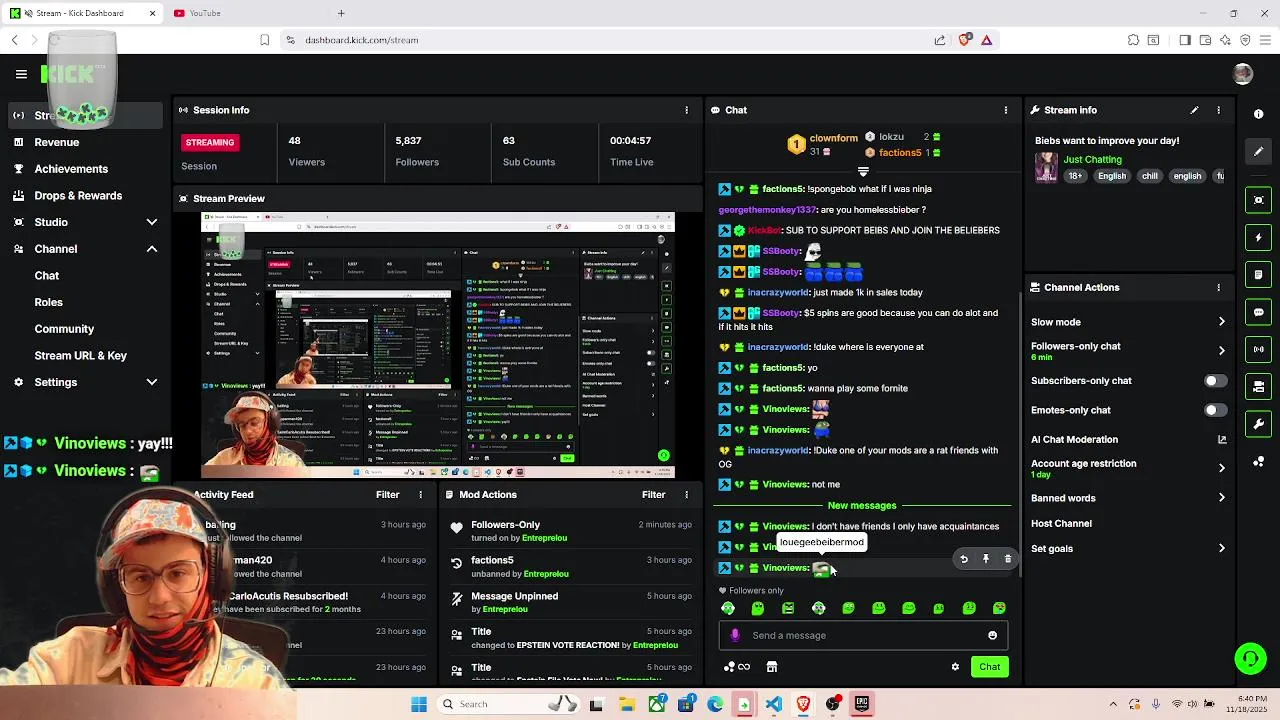1280x720 pixels.
Task: Open Set goals arrow
Action: [x=1221, y=549]
